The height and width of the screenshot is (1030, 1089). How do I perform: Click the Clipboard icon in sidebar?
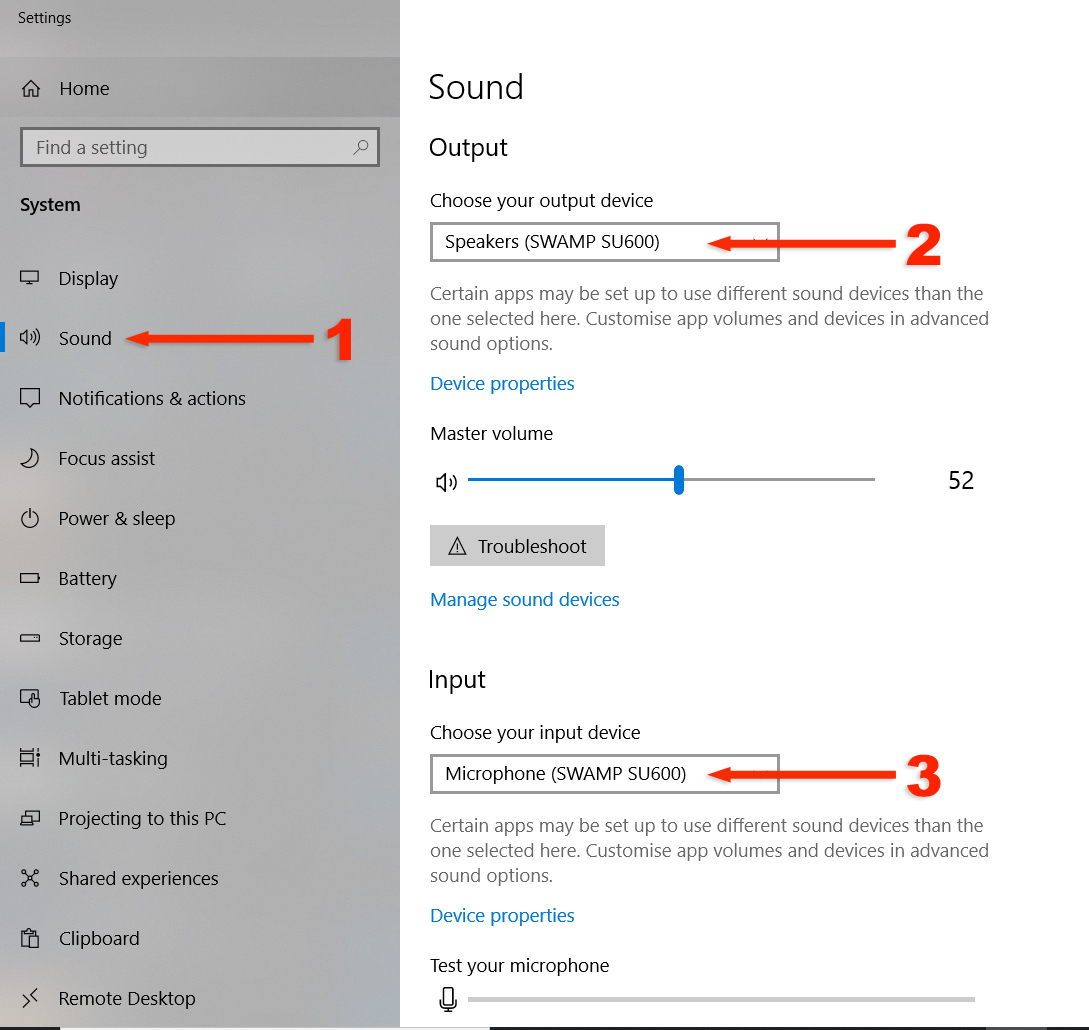click(x=30, y=938)
